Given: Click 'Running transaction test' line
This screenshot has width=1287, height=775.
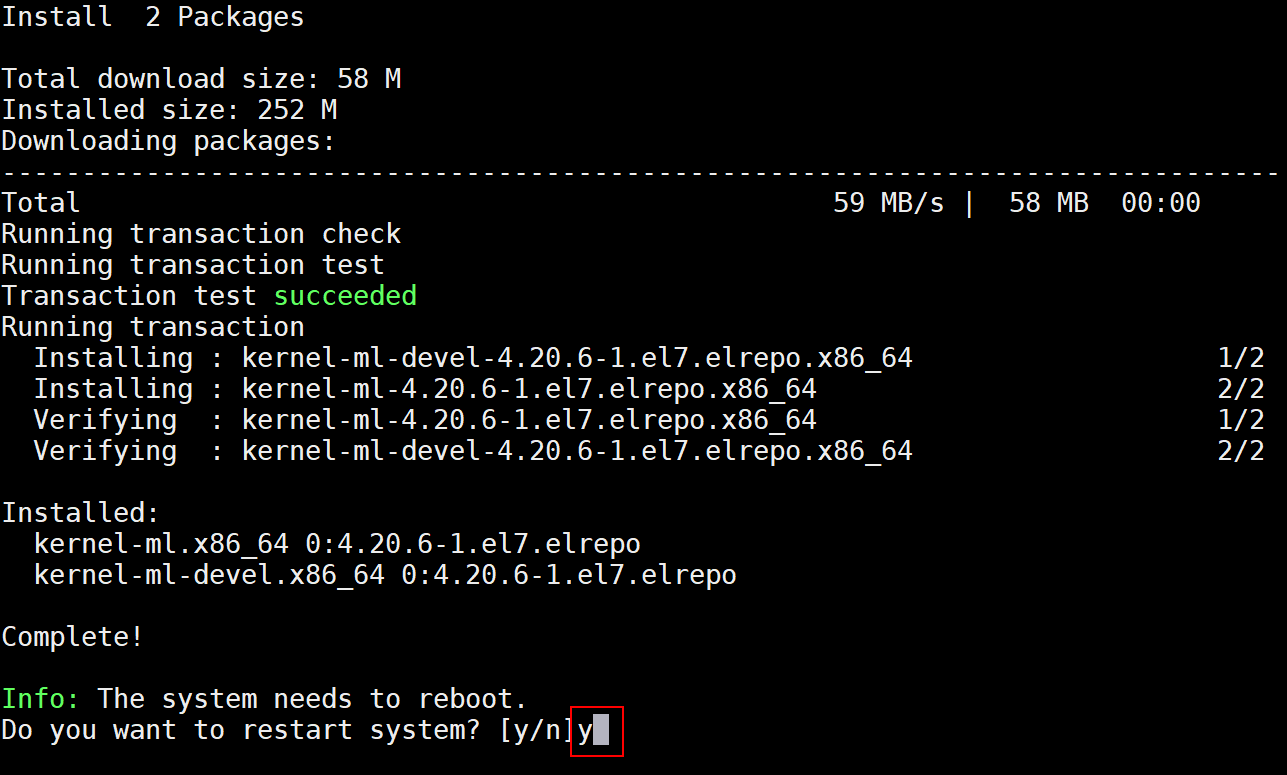Looking at the screenshot, I should (193, 265).
